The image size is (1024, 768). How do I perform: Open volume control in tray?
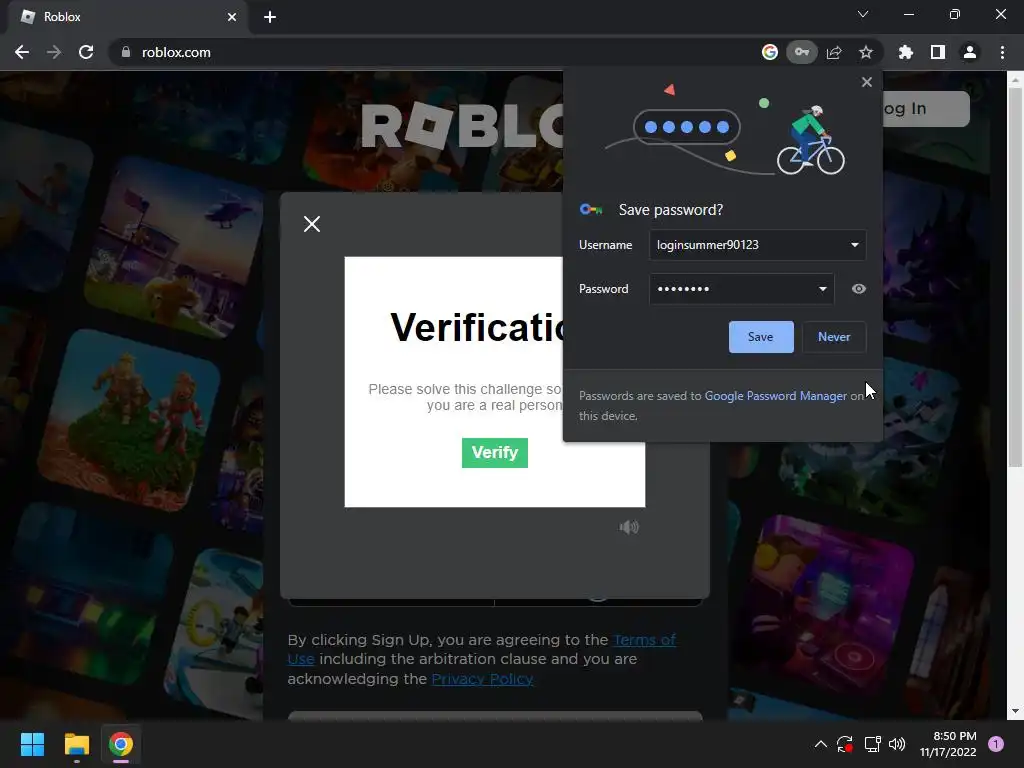click(x=897, y=744)
